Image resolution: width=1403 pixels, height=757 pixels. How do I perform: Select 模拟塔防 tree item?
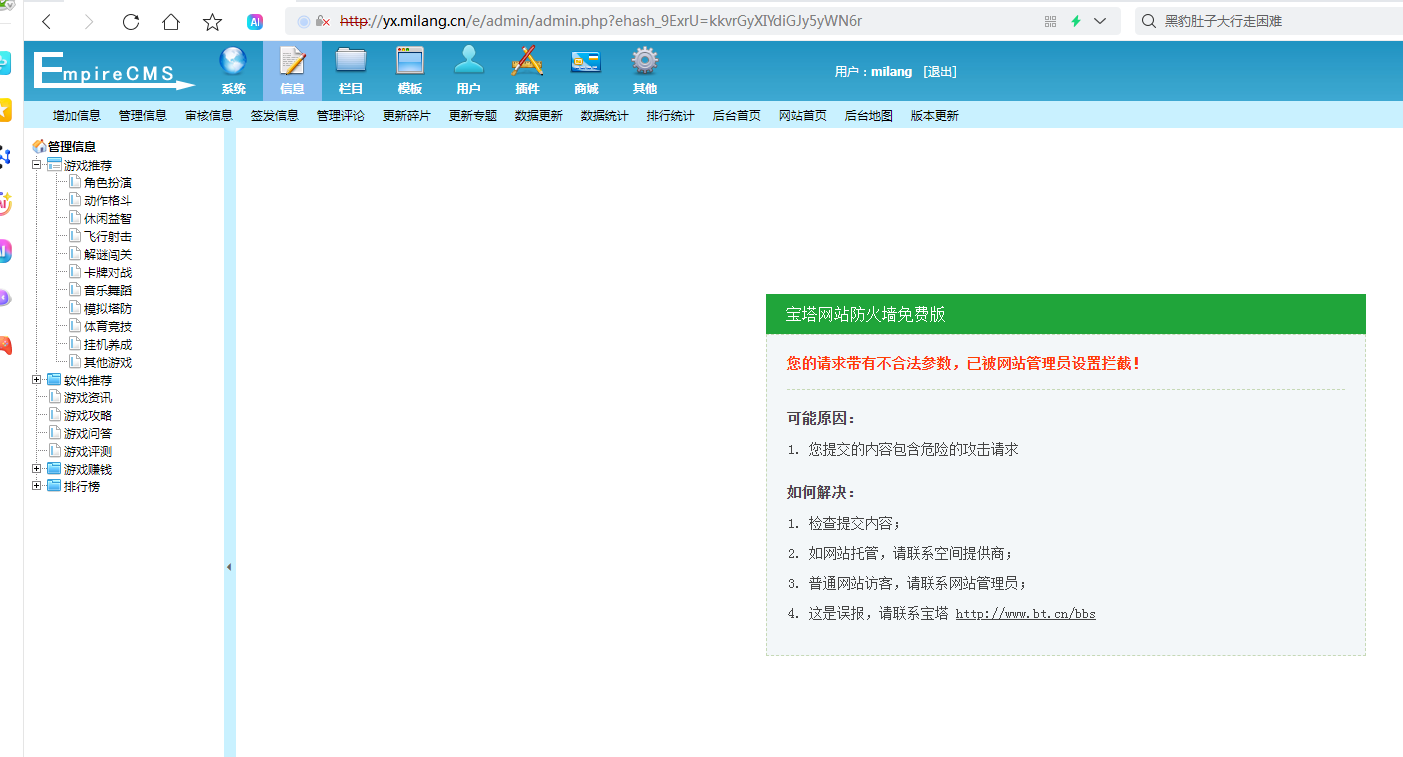tap(108, 309)
